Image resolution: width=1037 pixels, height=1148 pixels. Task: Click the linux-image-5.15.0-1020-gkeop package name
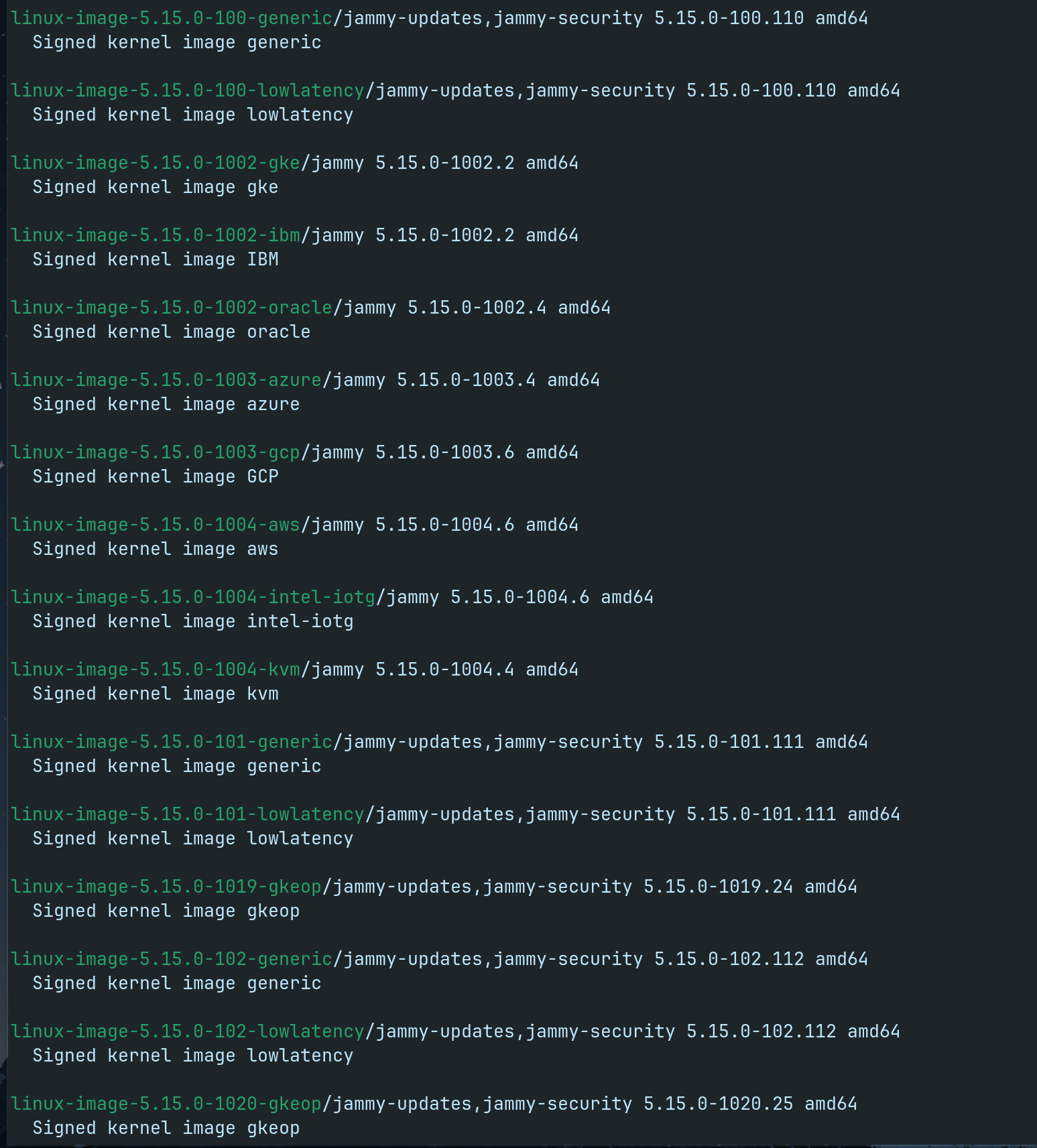tap(166, 1104)
